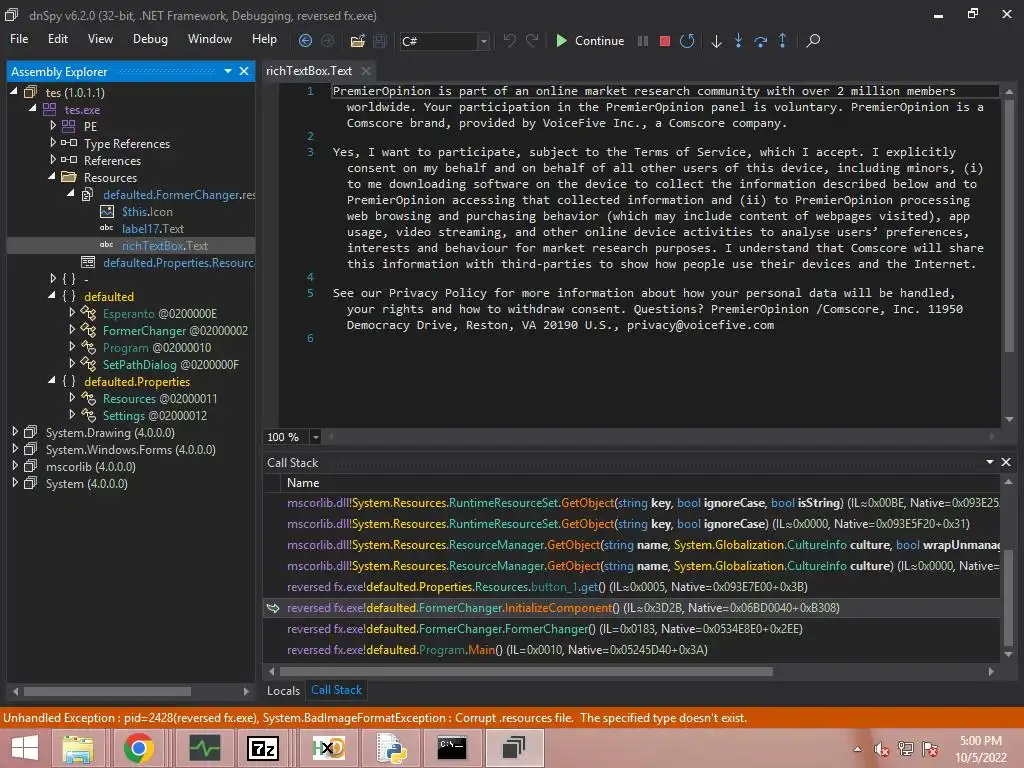Click the Undo toolbar icon
Screen dimensions: 1024x768
tap(509, 40)
